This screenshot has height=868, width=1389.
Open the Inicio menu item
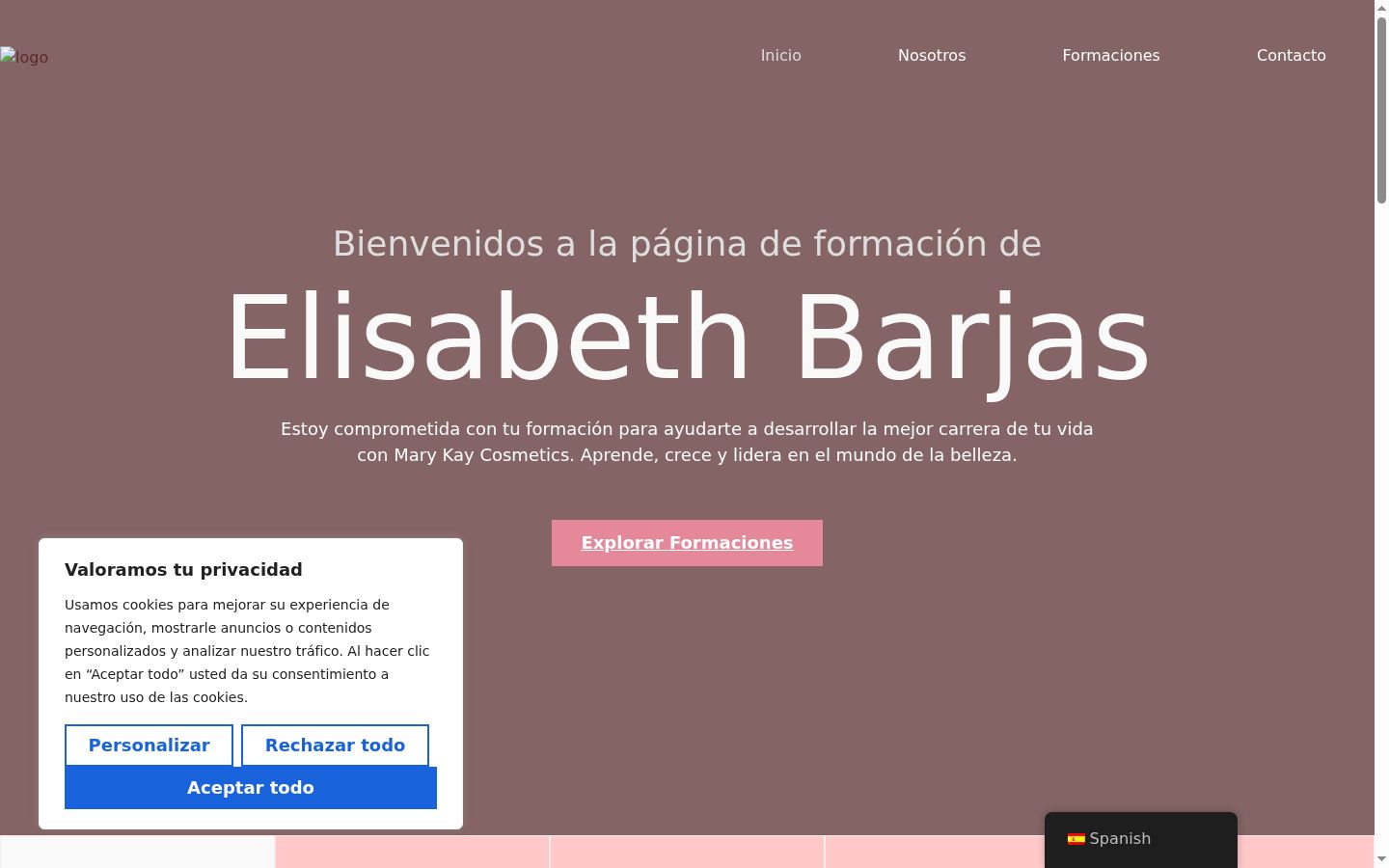coord(780,56)
